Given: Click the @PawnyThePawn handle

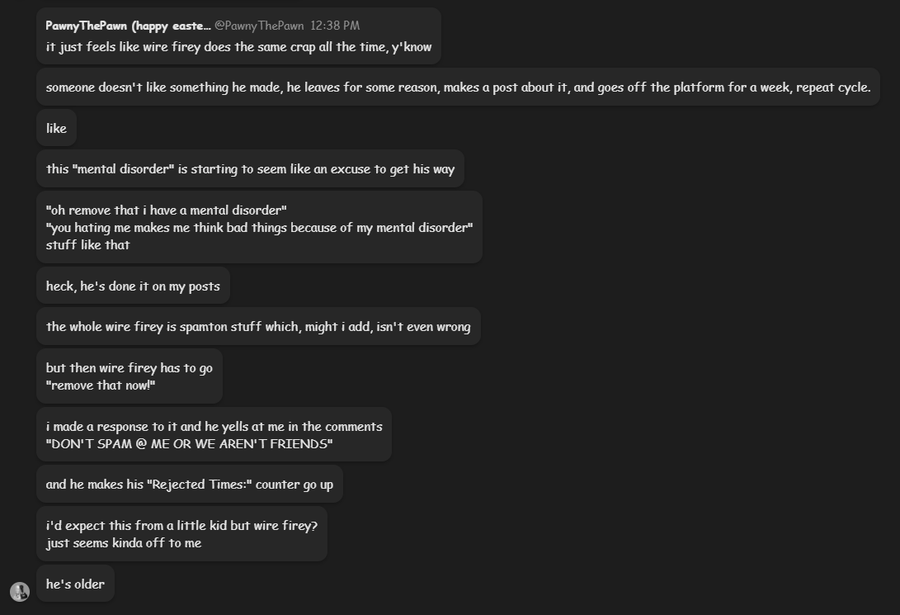Looking at the screenshot, I should click(x=258, y=25).
